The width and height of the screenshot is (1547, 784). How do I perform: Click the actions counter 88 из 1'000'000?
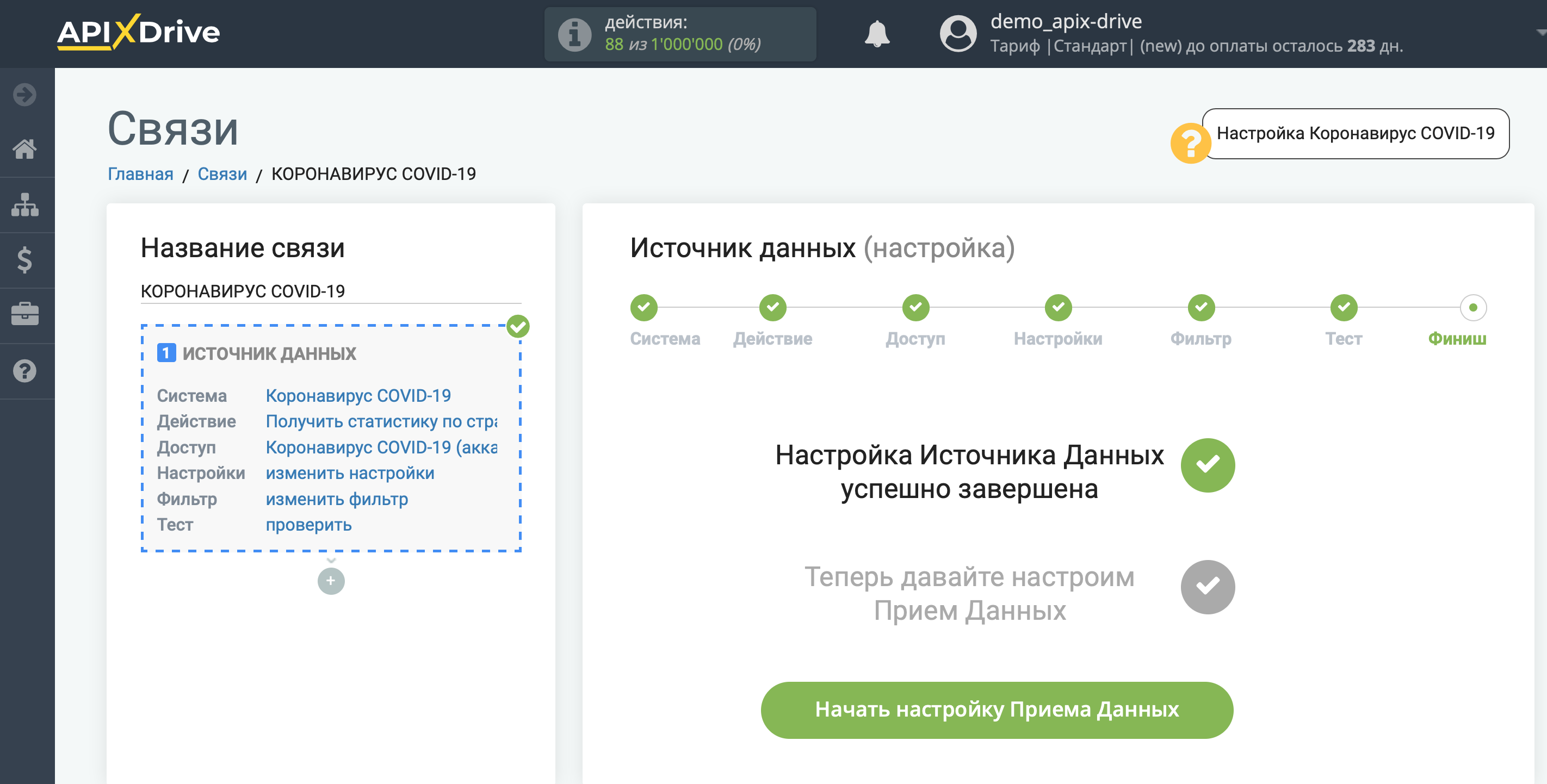coord(683,45)
